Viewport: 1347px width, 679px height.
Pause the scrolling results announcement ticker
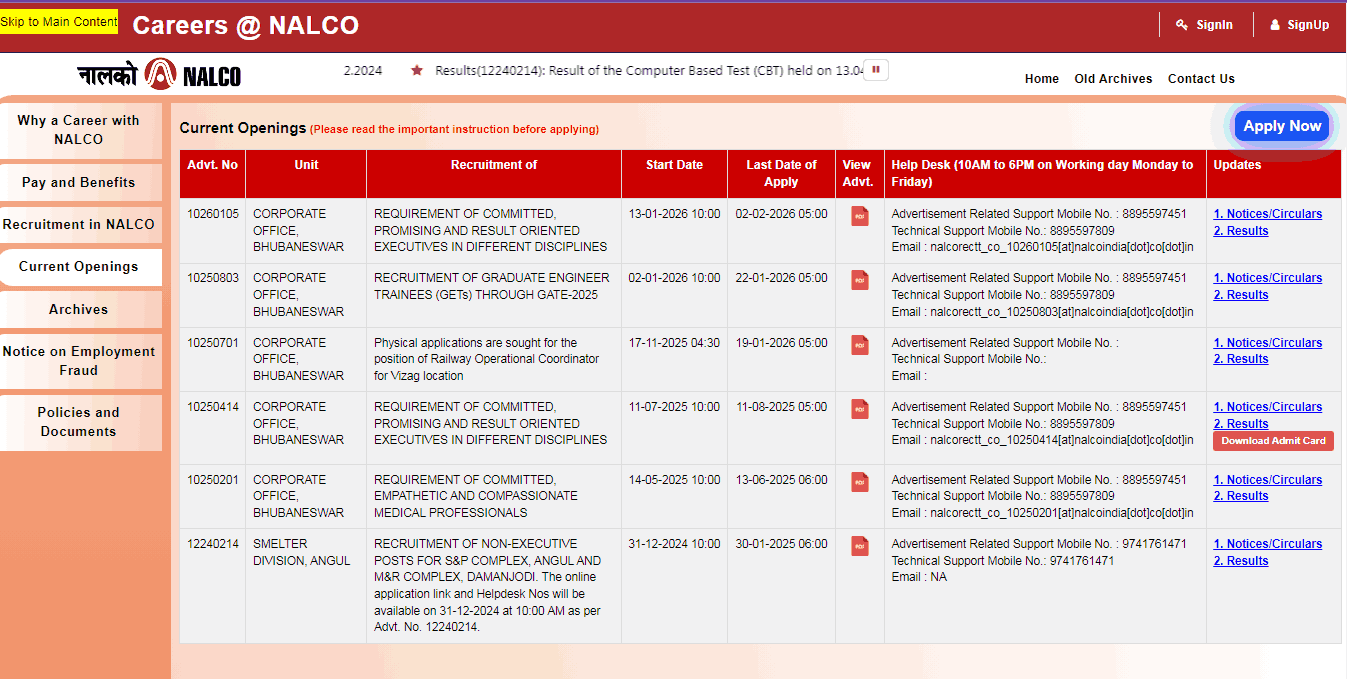coord(875,70)
